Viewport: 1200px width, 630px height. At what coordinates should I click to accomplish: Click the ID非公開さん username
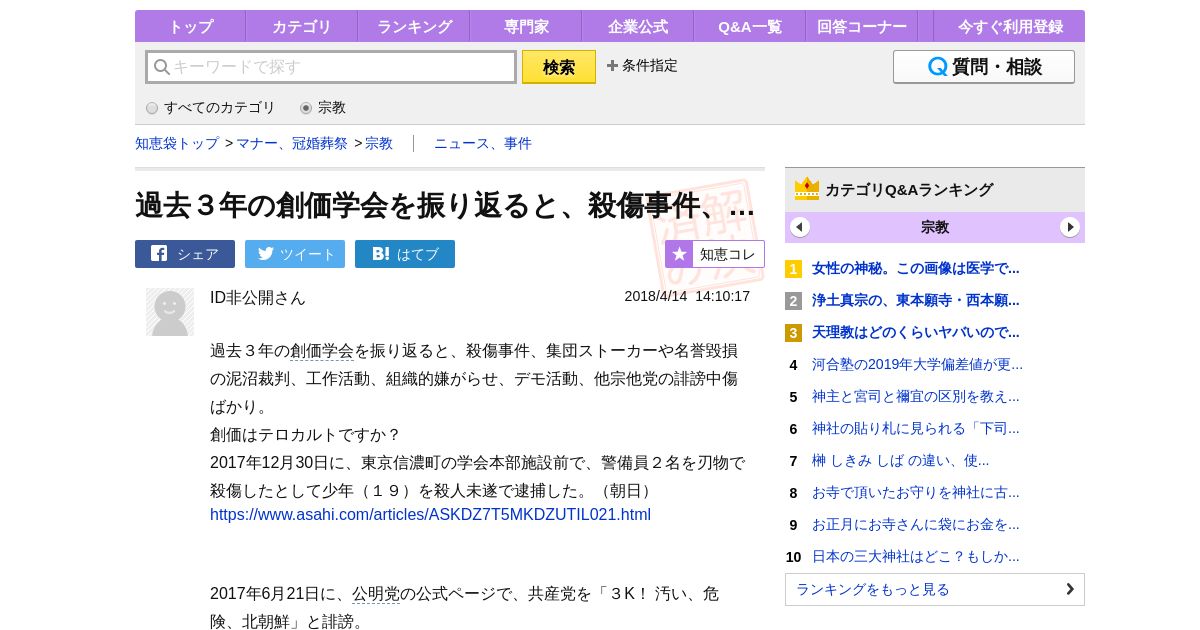pyautogui.click(x=258, y=298)
